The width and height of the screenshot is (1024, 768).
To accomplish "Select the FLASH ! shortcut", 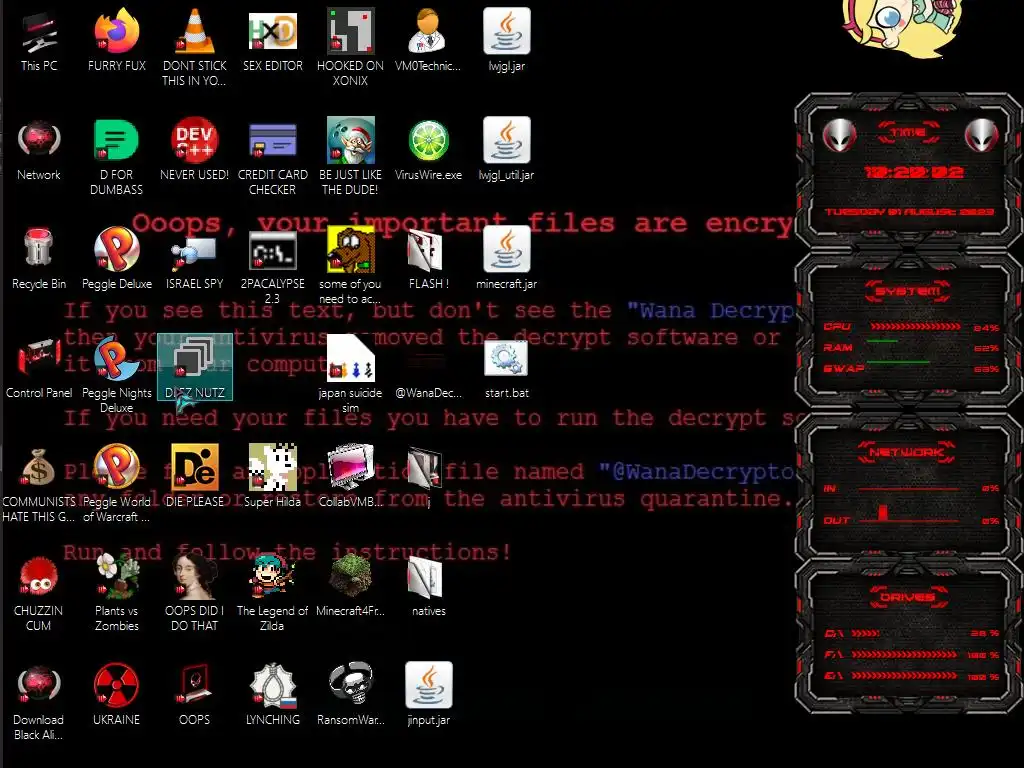I will (428, 259).
